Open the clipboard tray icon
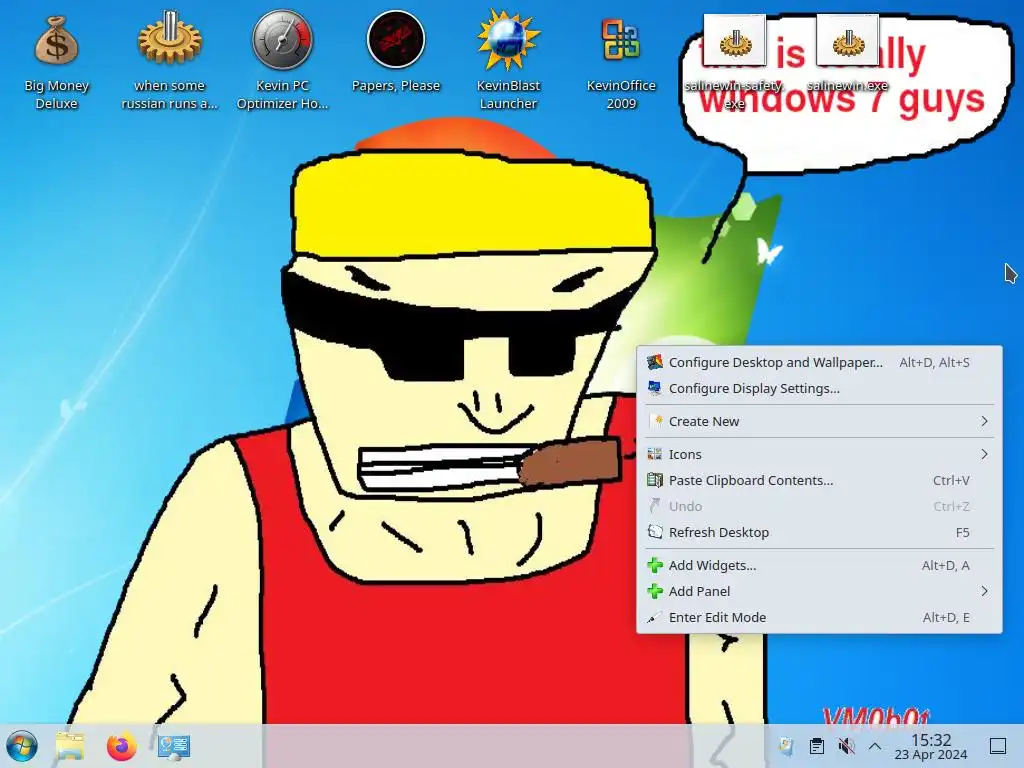The height and width of the screenshot is (768, 1024). click(x=816, y=746)
